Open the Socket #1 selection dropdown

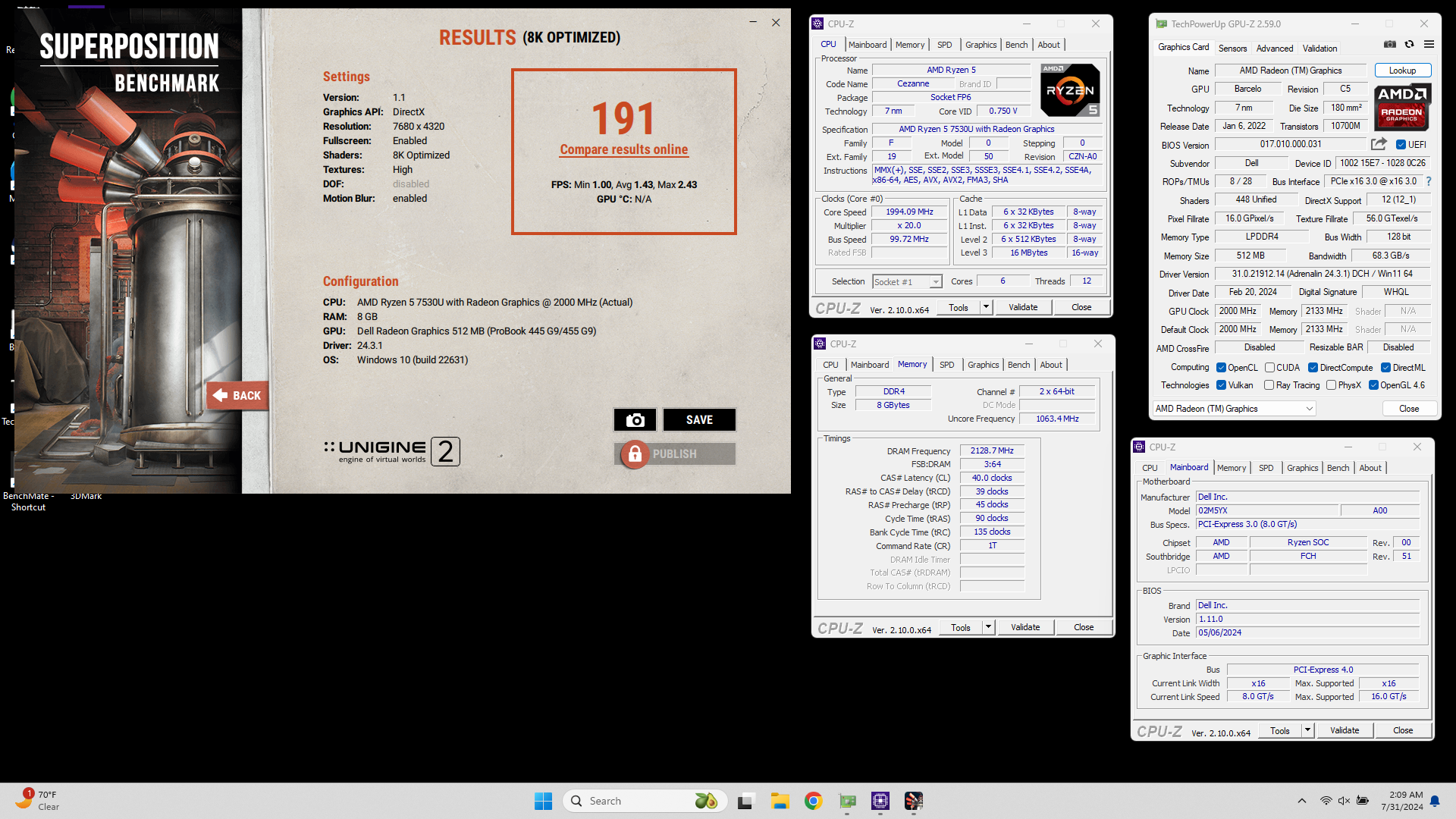click(907, 282)
